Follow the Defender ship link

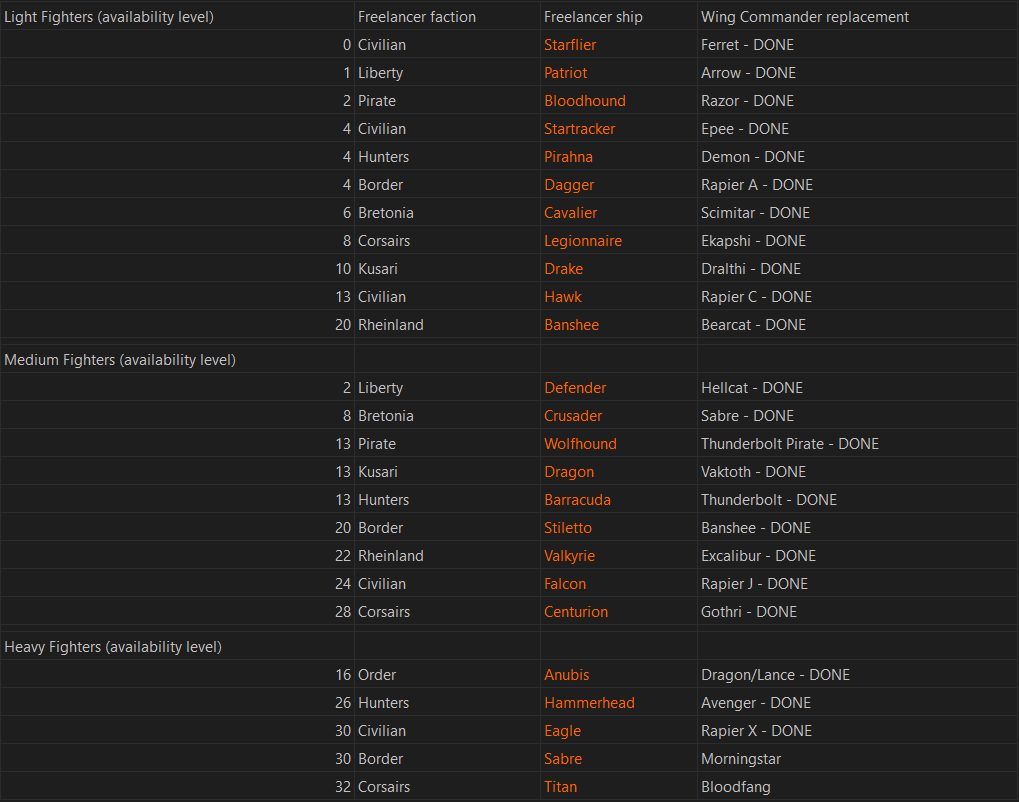click(575, 388)
